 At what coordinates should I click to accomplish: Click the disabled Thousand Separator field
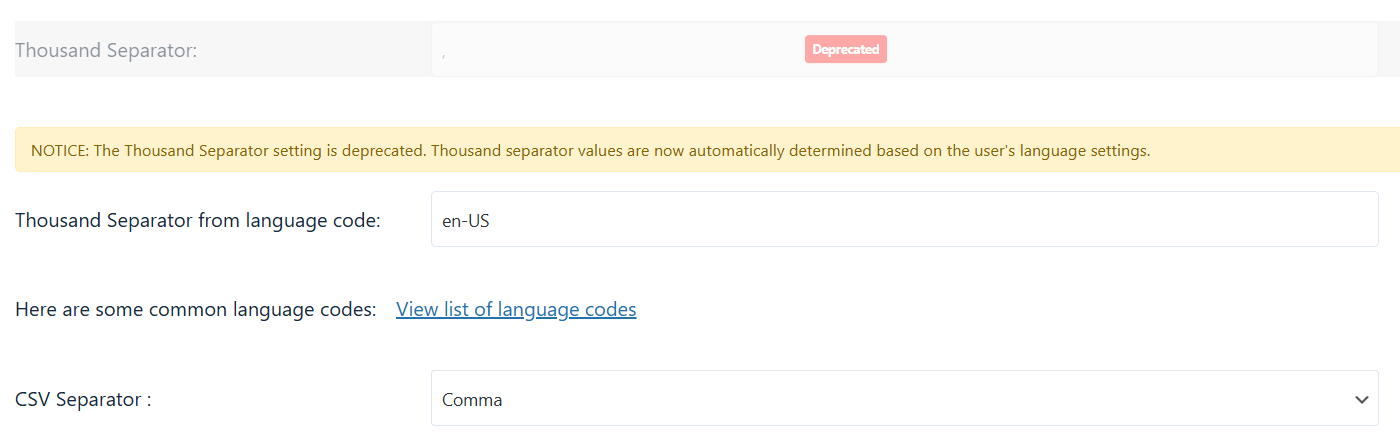(904, 49)
